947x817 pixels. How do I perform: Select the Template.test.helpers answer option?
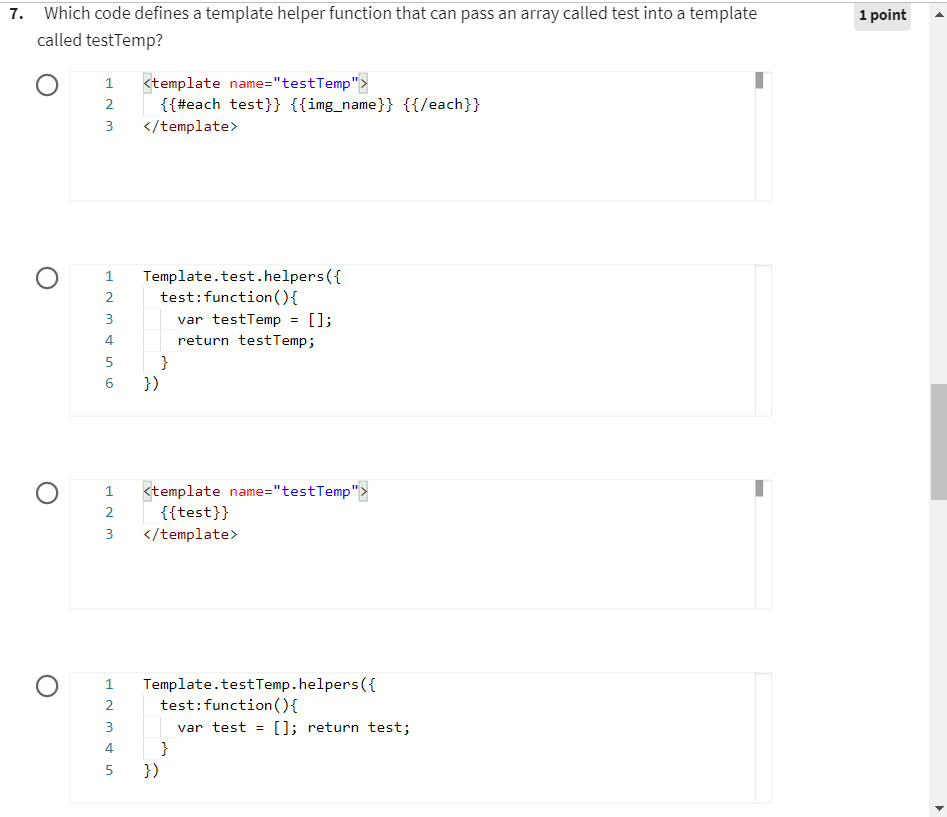coord(47,278)
